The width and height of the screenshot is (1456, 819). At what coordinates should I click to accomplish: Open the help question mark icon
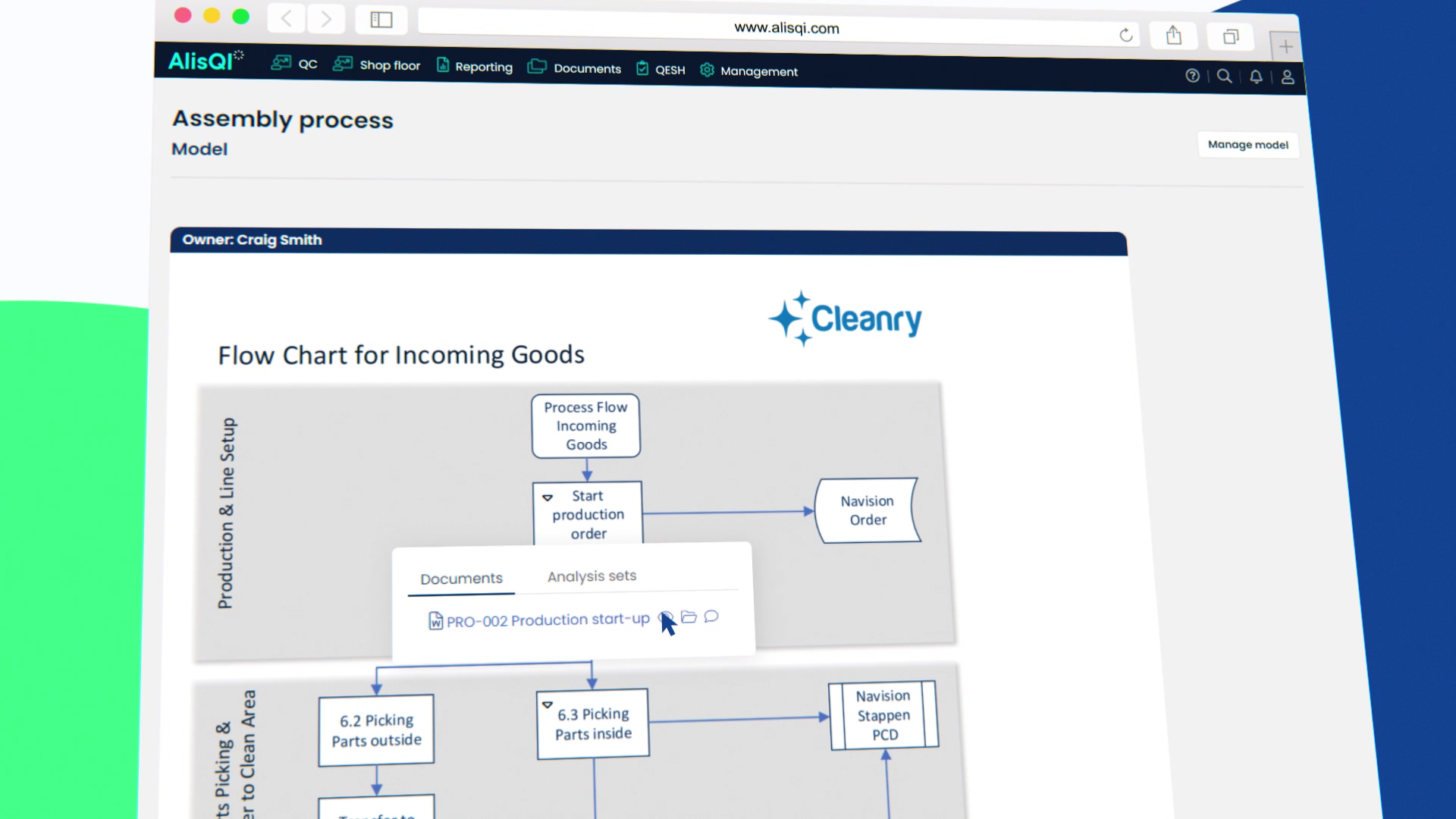click(x=1192, y=76)
